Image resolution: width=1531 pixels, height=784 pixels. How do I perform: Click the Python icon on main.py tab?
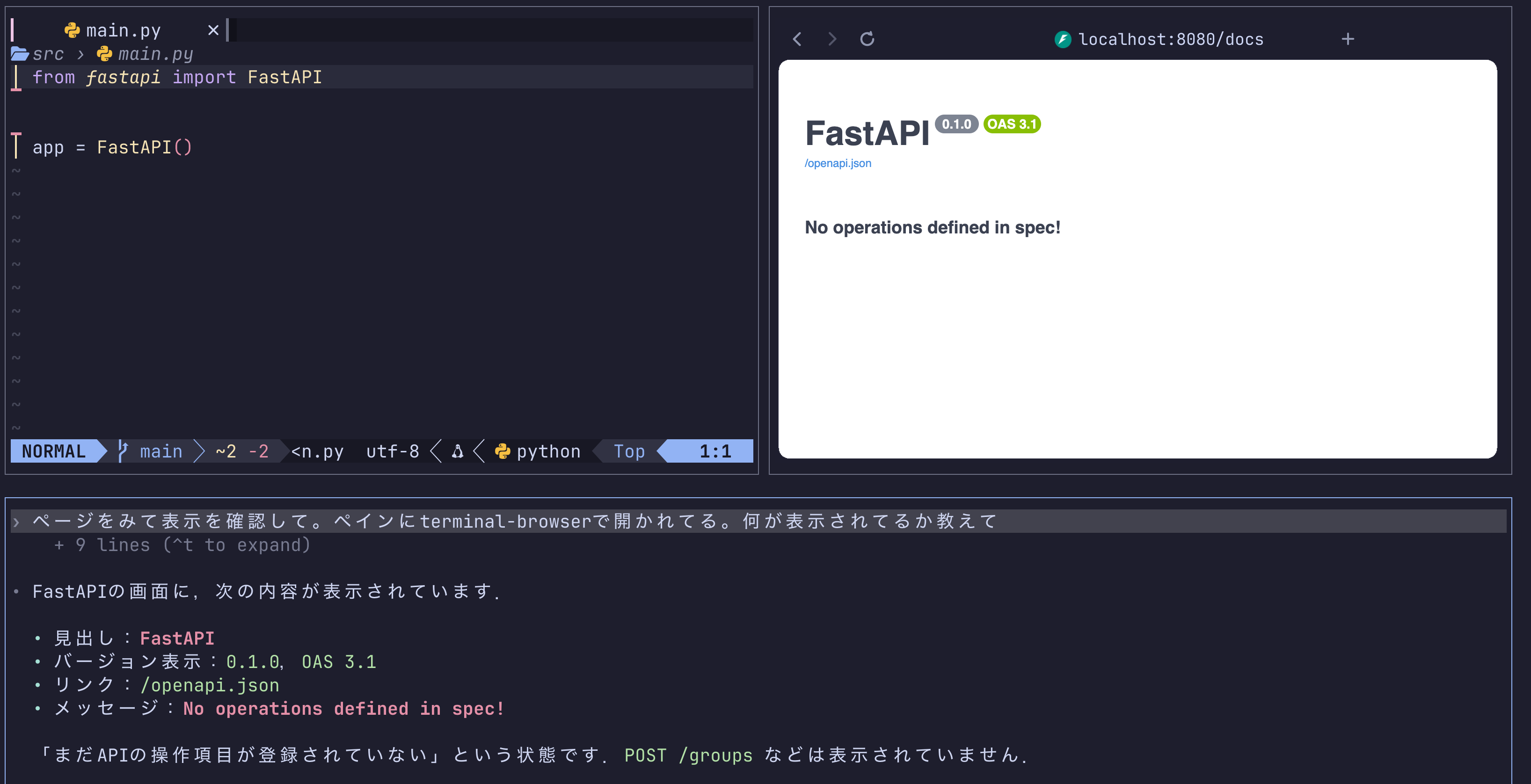[x=72, y=30]
